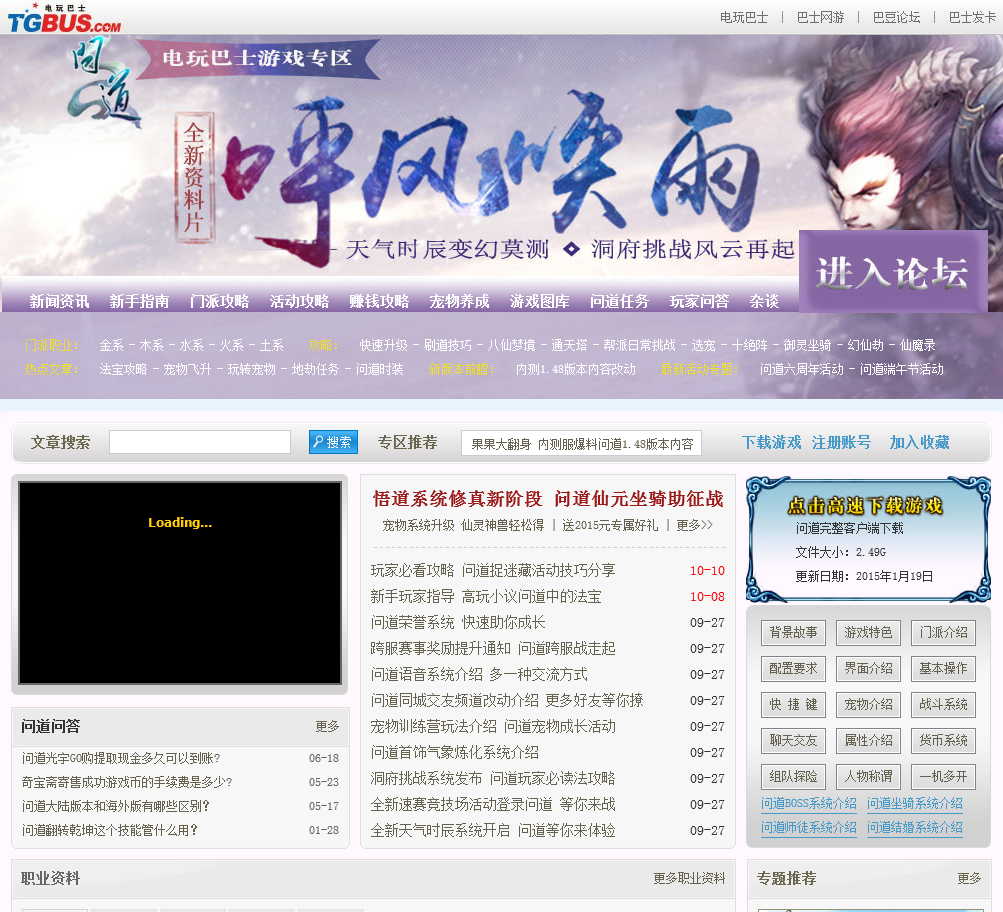
Task: Open article 问道语音系统介绍
Action: [x=478, y=674]
